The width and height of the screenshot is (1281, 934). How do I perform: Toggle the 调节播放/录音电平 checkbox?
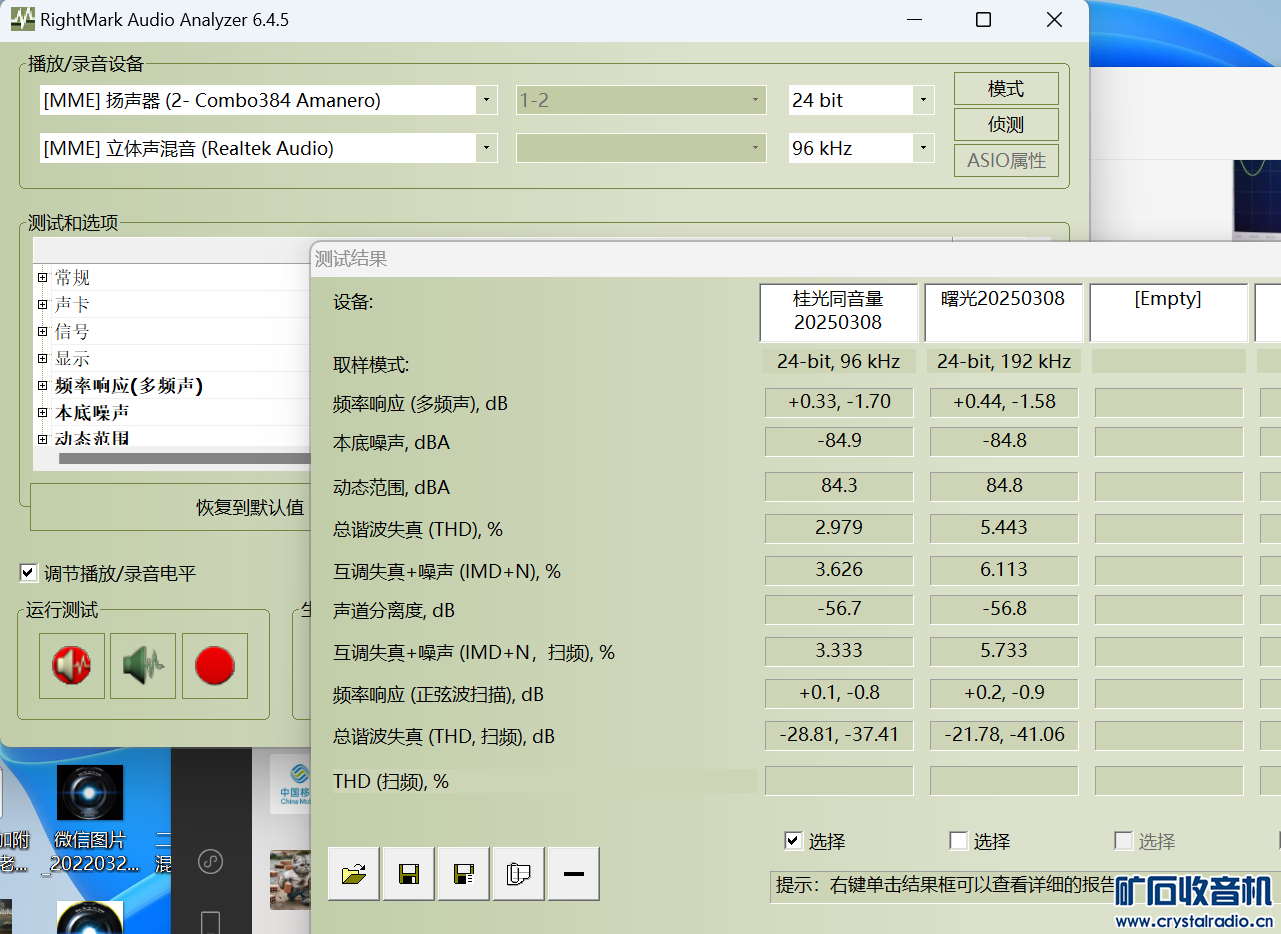[x=29, y=573]
